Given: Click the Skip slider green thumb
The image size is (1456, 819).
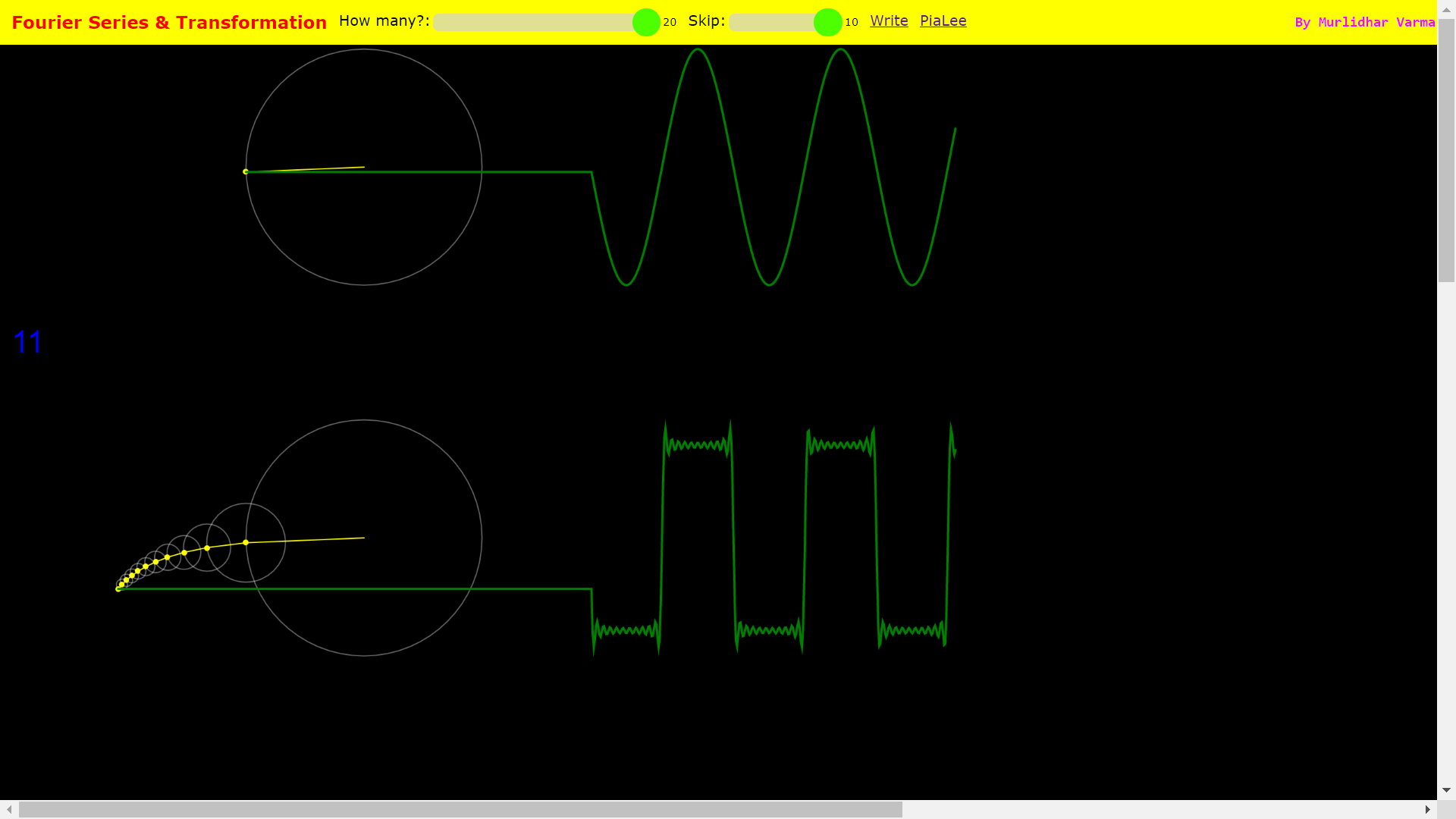Looking at the screenshot, I should [827, 22].
